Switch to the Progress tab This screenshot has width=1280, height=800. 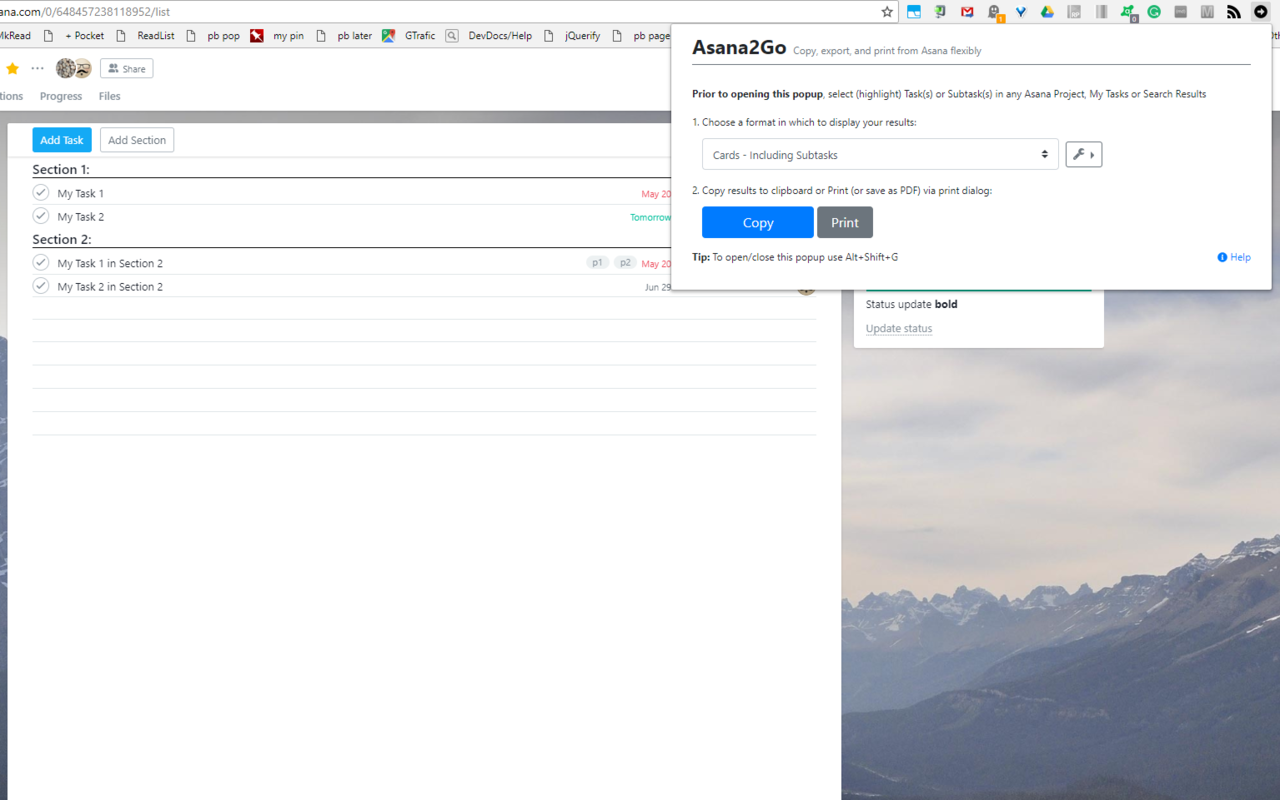61,95
